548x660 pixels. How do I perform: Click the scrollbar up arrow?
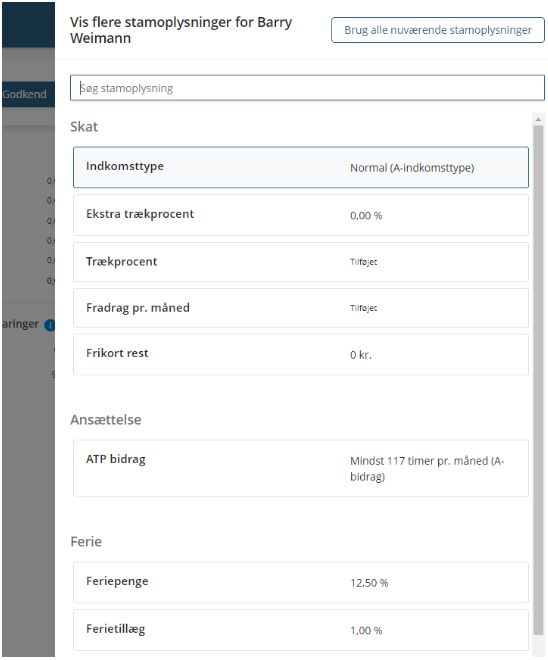538,120
